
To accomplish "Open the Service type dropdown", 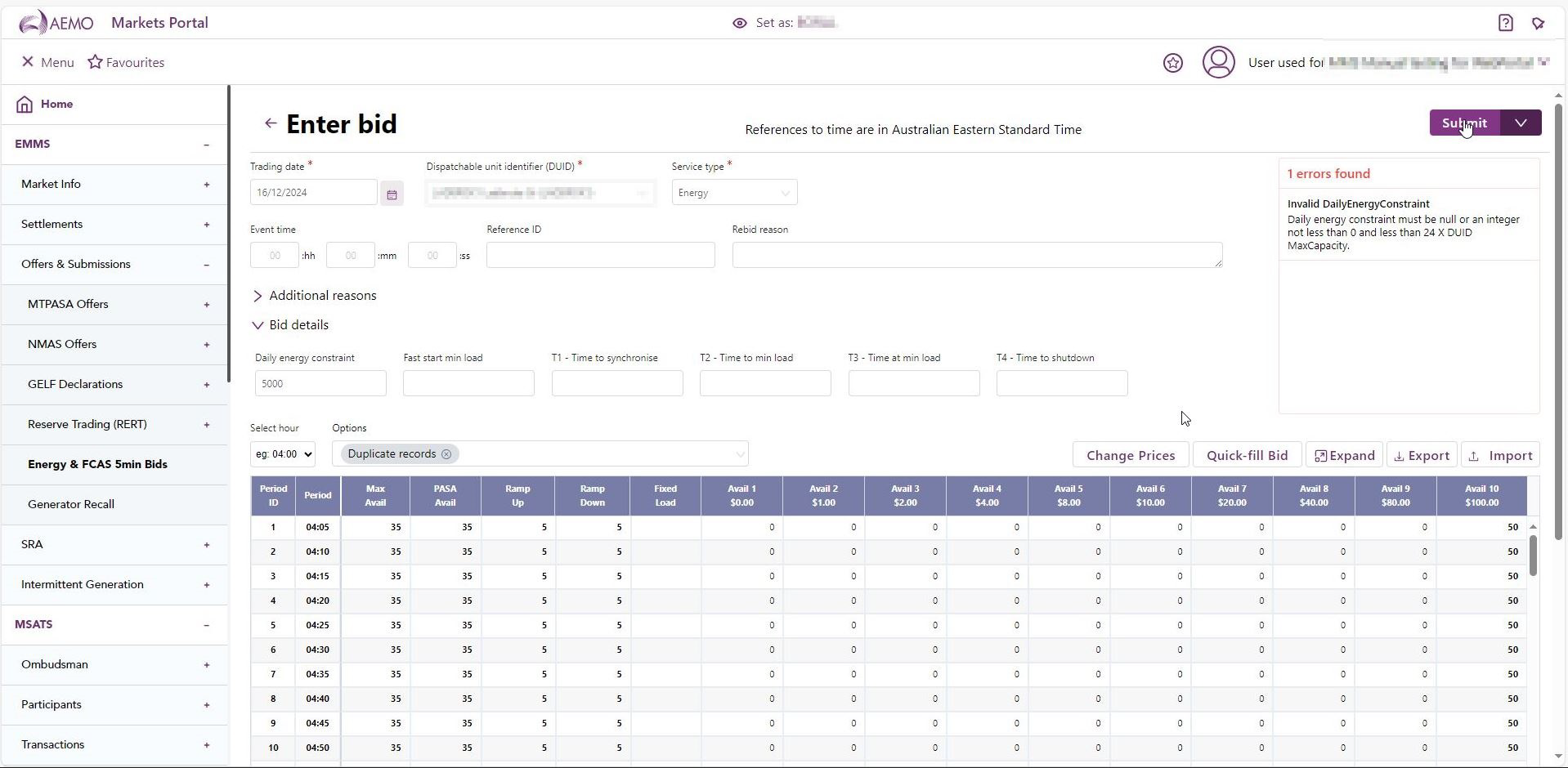I will (733, 193).
